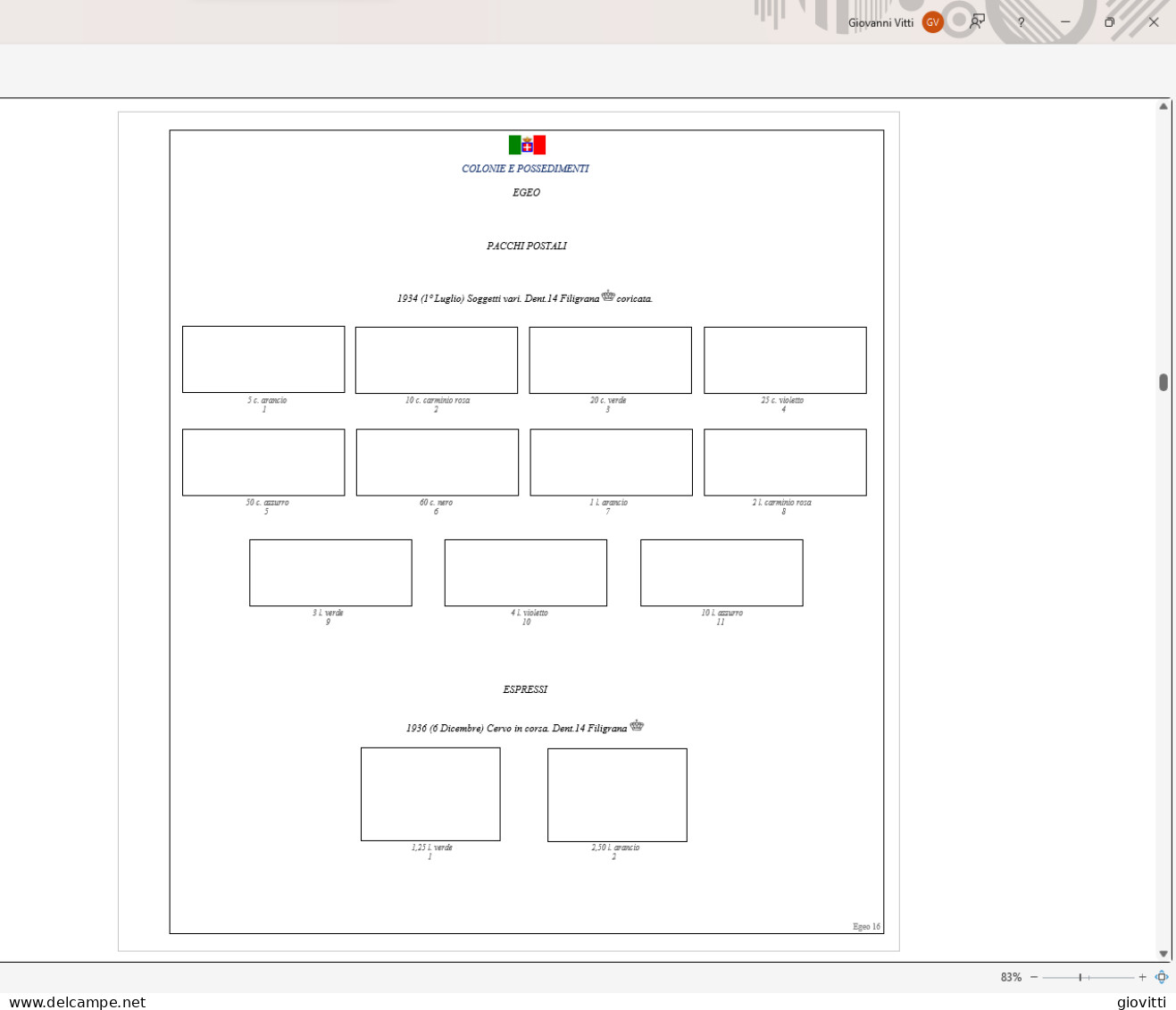
Task: Click the scroll down arrow
Action: point(1163,954)
